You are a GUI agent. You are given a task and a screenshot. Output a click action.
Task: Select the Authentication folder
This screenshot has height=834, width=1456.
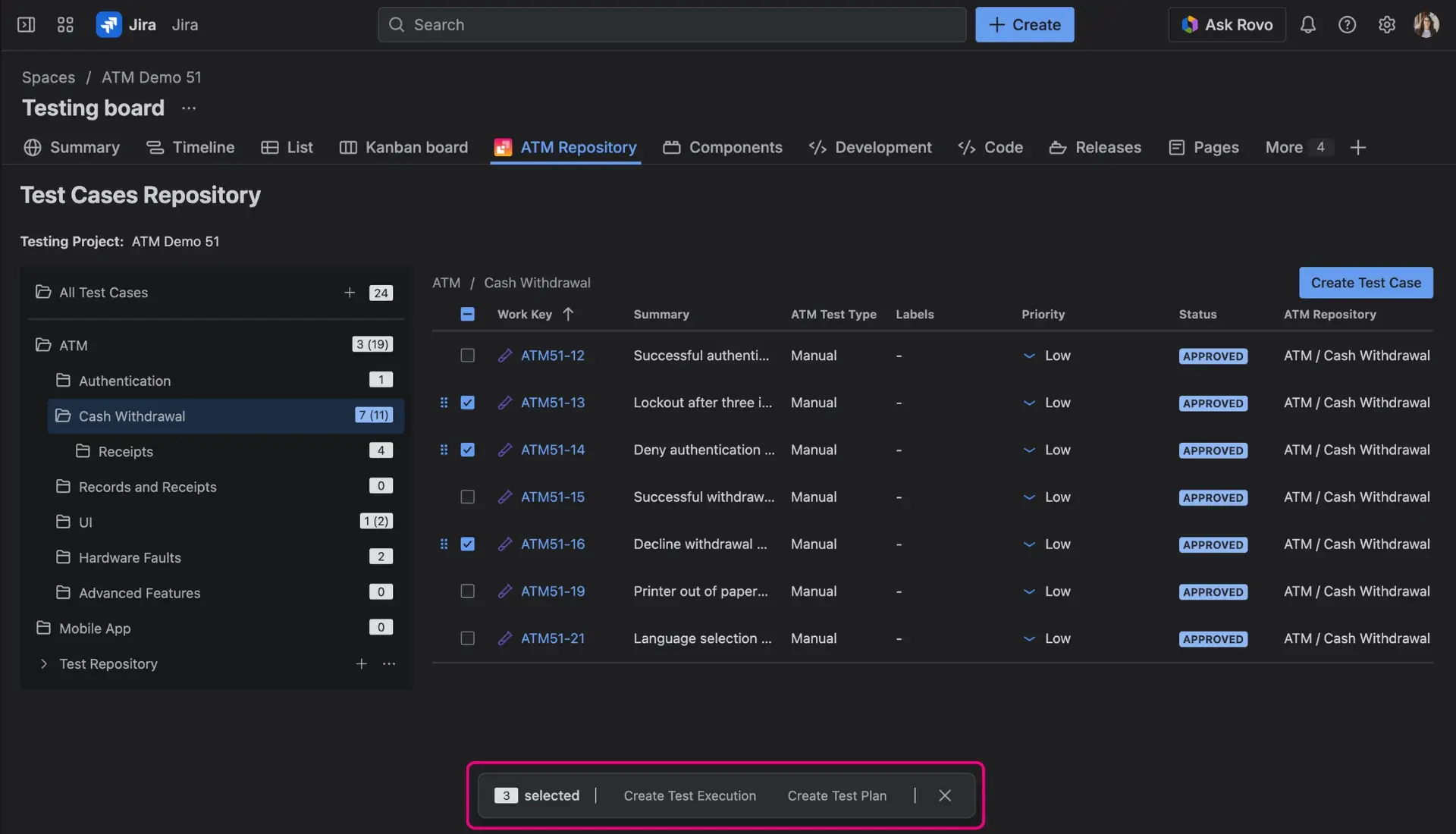pyautogui.click(x=224, y=381)
